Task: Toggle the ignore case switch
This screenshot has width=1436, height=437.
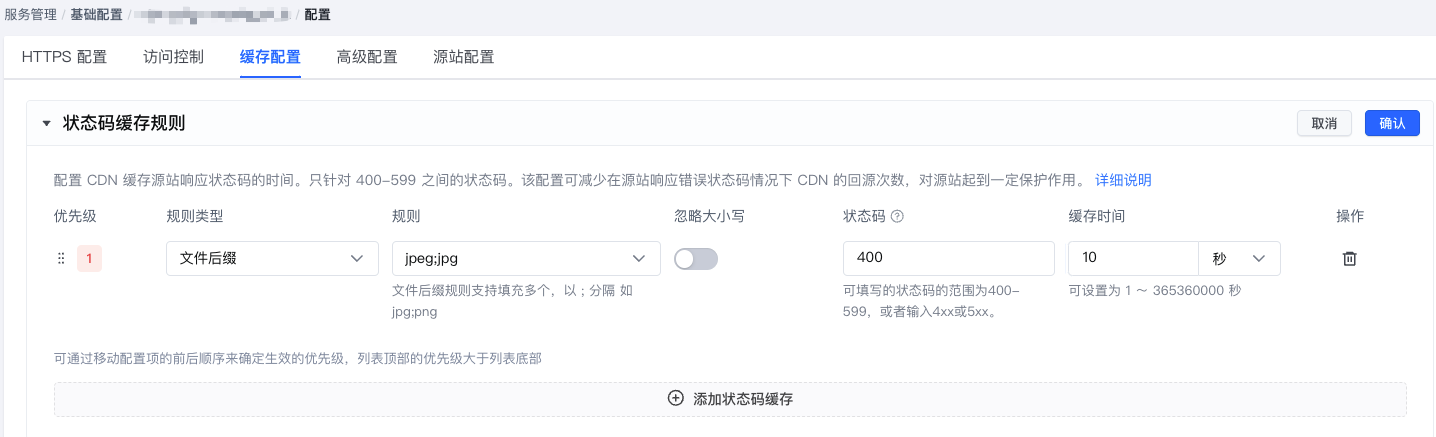Action: [696, 259]
